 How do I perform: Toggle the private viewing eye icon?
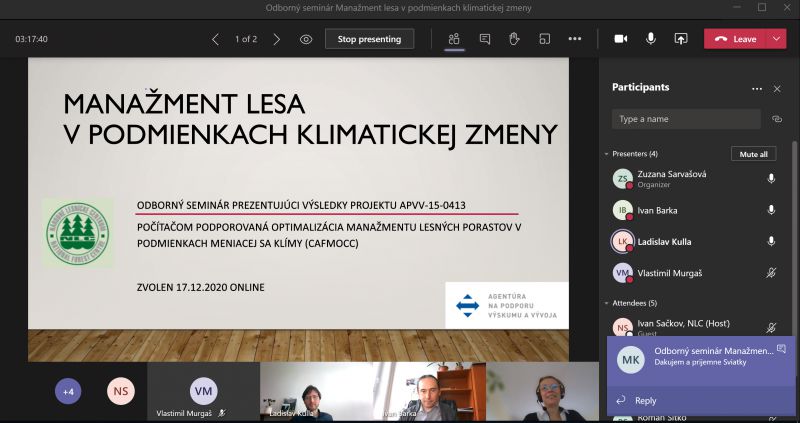click(x=306, y=39)
